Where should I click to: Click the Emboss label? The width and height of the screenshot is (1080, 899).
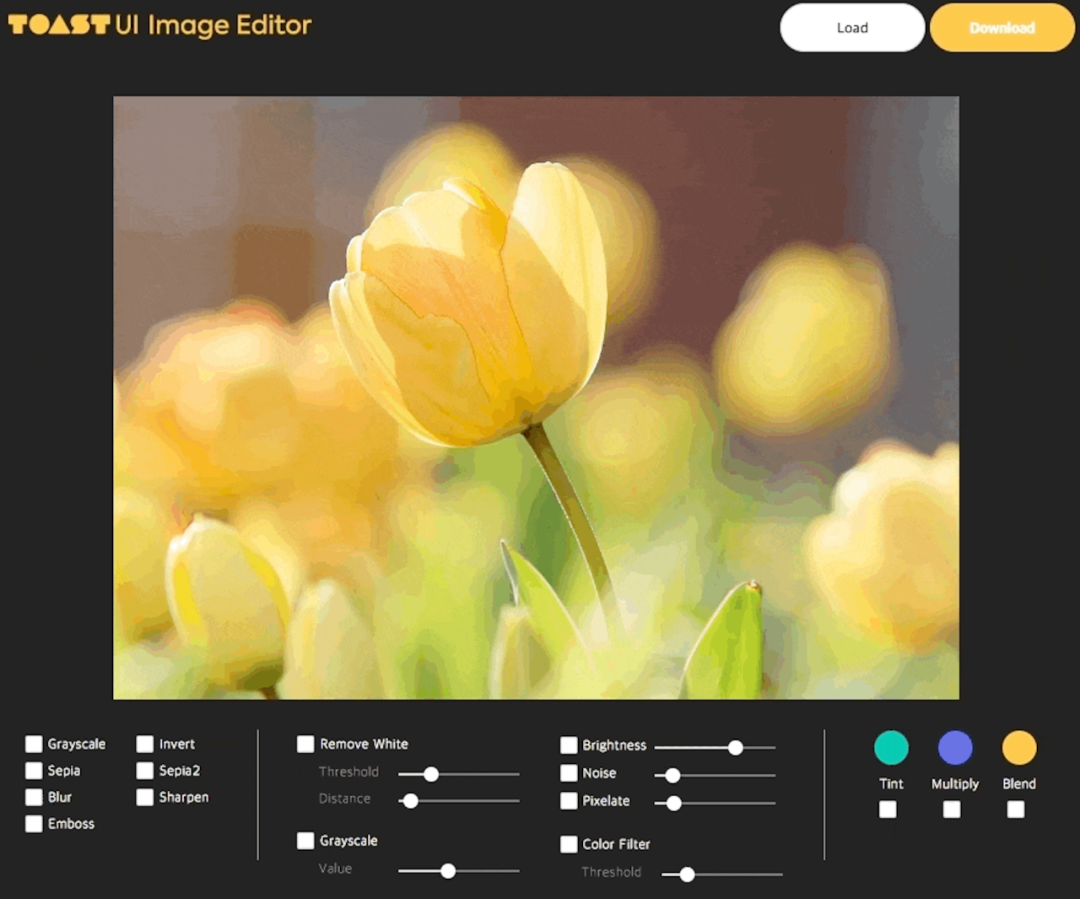pos(71,824)
